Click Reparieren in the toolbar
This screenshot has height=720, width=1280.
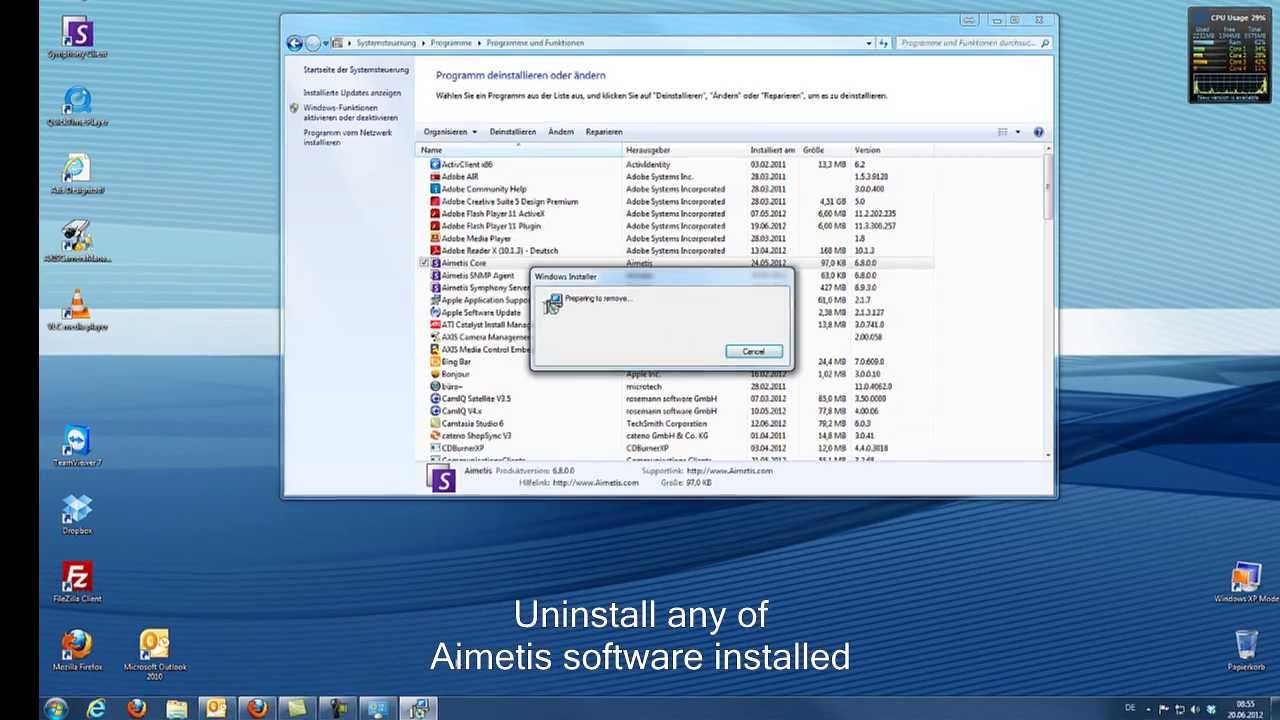(x=604, y=132)
